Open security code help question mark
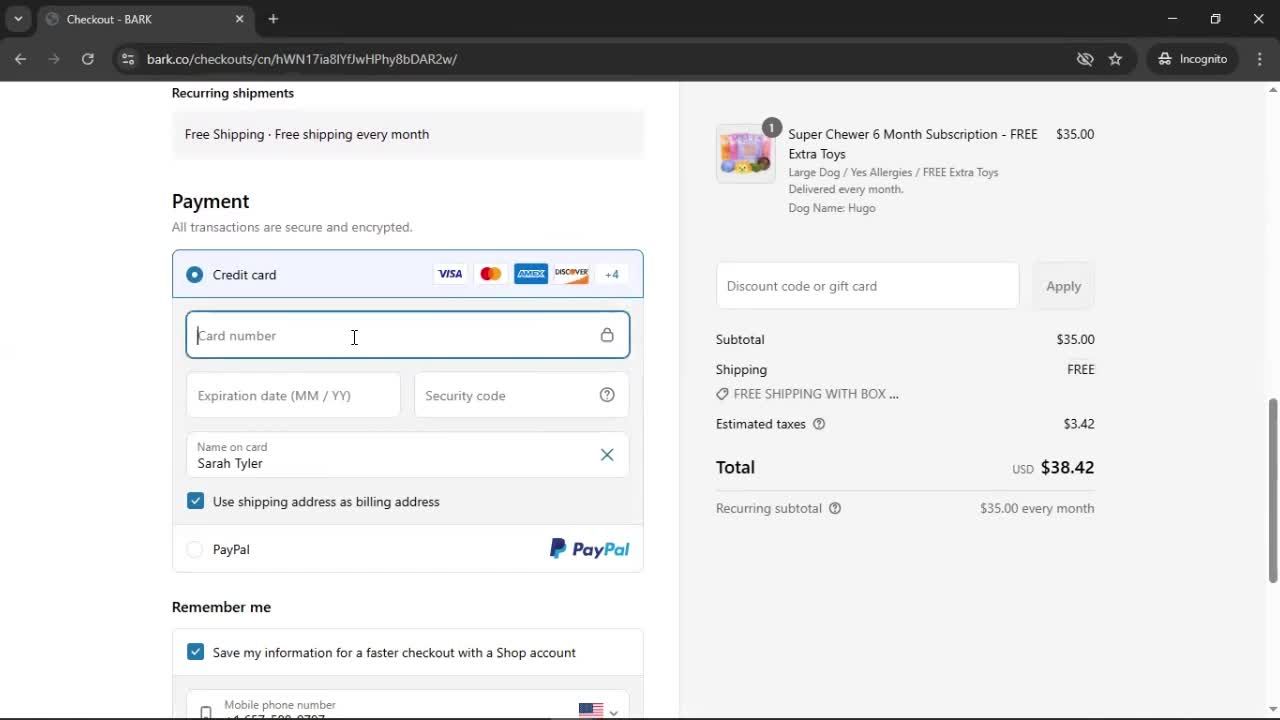1280x720 pixels. click(607, 395)
